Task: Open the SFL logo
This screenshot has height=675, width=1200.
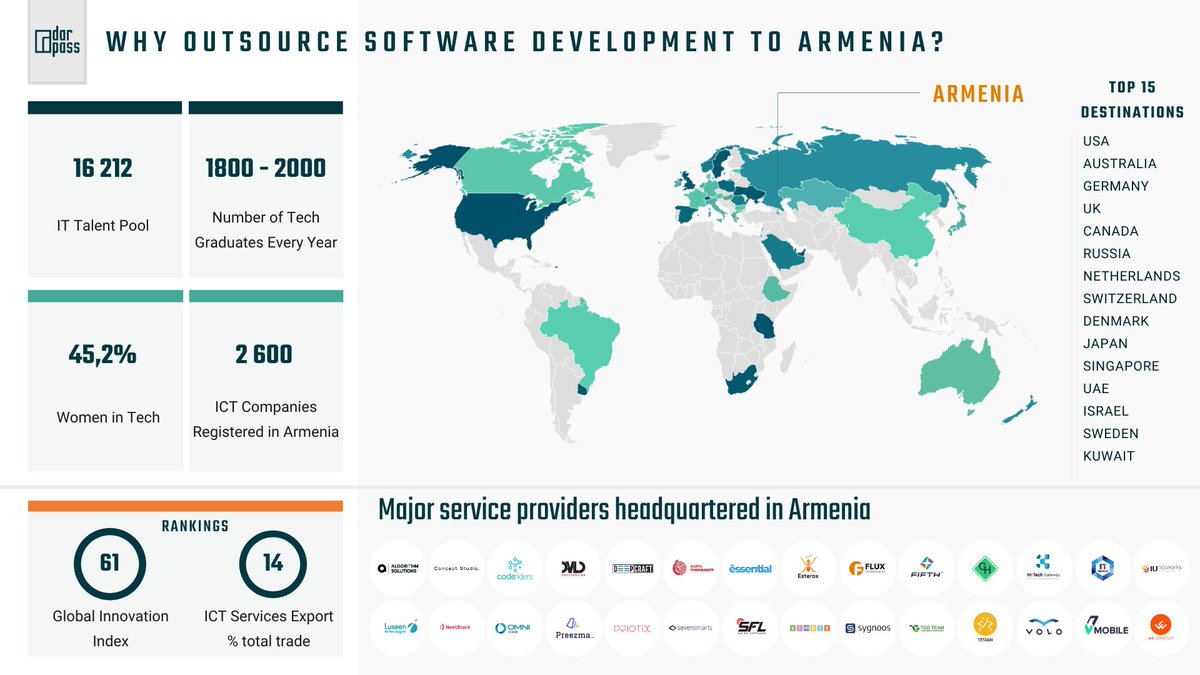Action: coord(751,628)
